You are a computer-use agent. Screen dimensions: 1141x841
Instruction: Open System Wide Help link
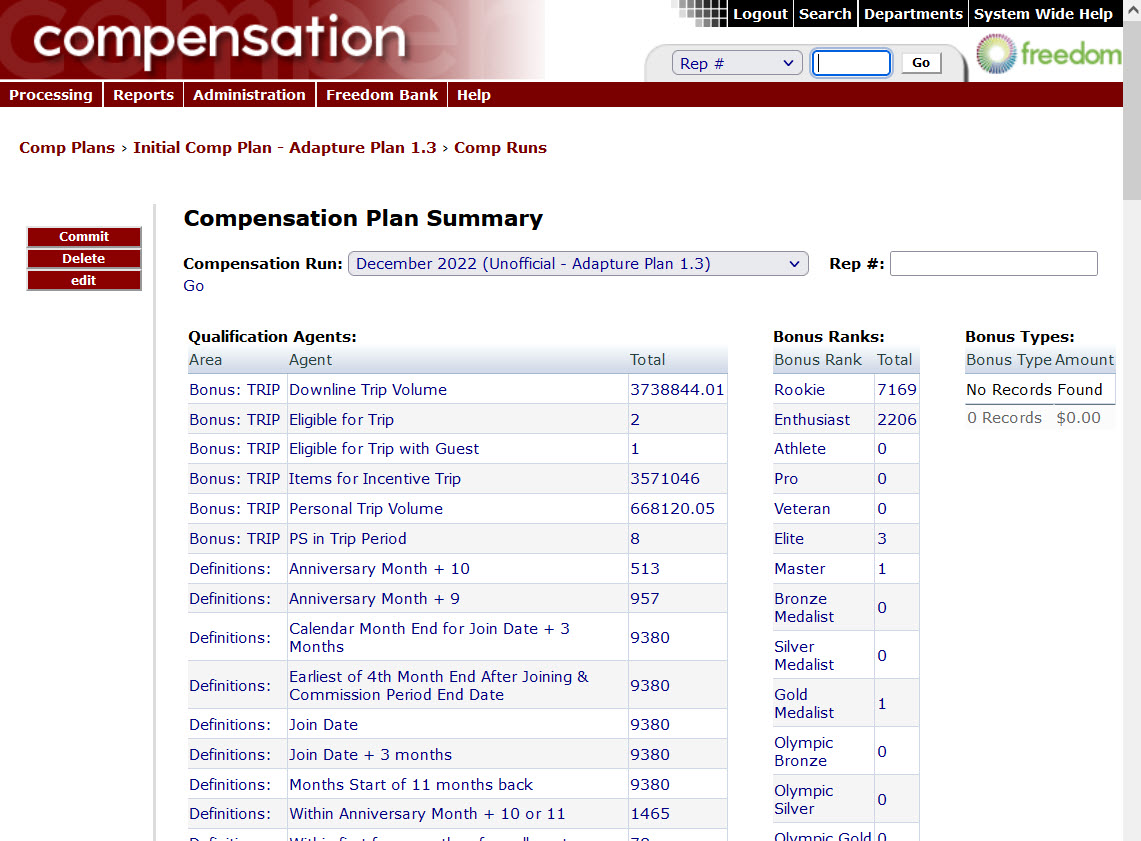pos(1043,14)
